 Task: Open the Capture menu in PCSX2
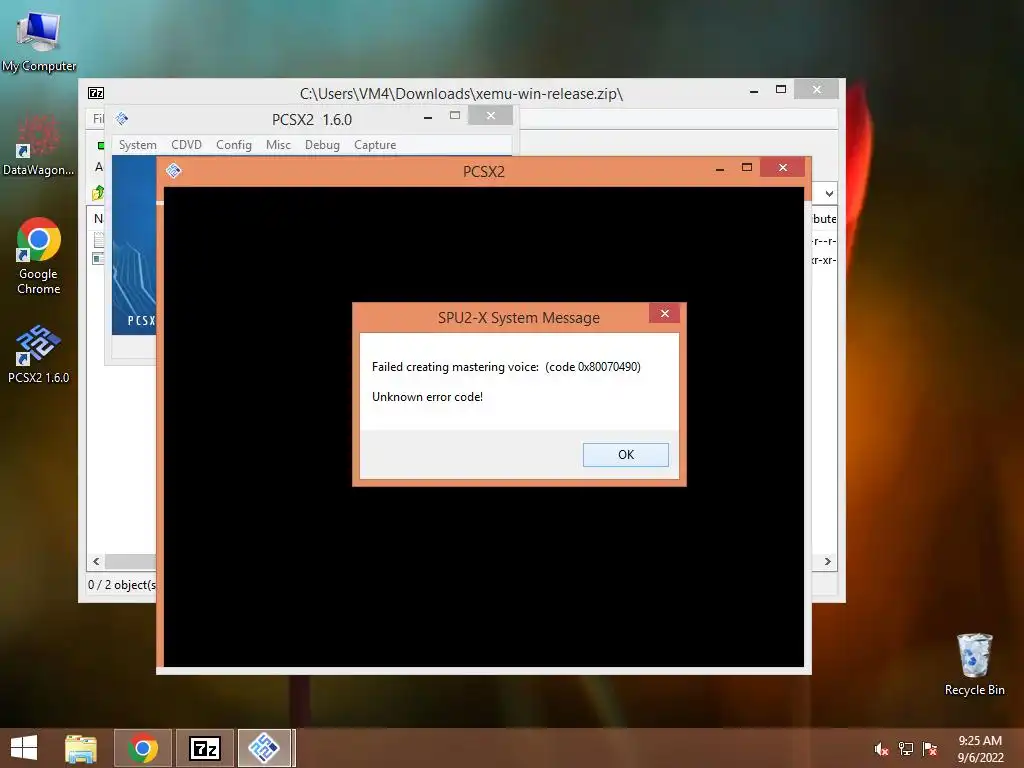click(375, 145)
